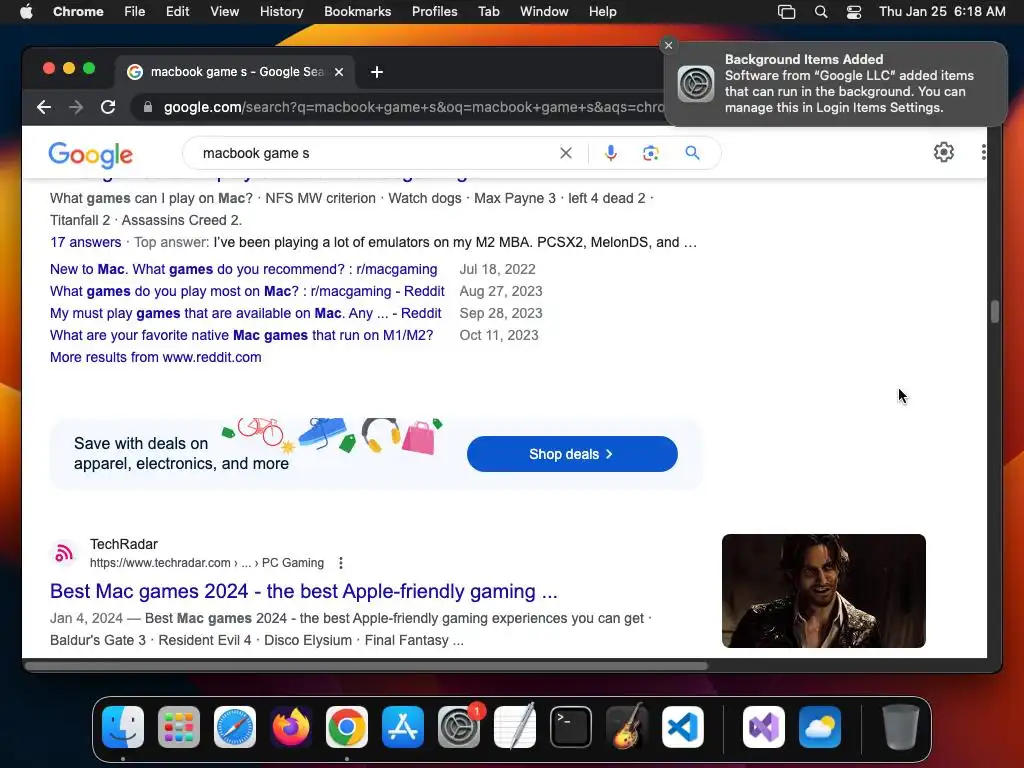Click 'More results from www.reddit.com'
1024x768 pixels.
[x=155, y=357]
